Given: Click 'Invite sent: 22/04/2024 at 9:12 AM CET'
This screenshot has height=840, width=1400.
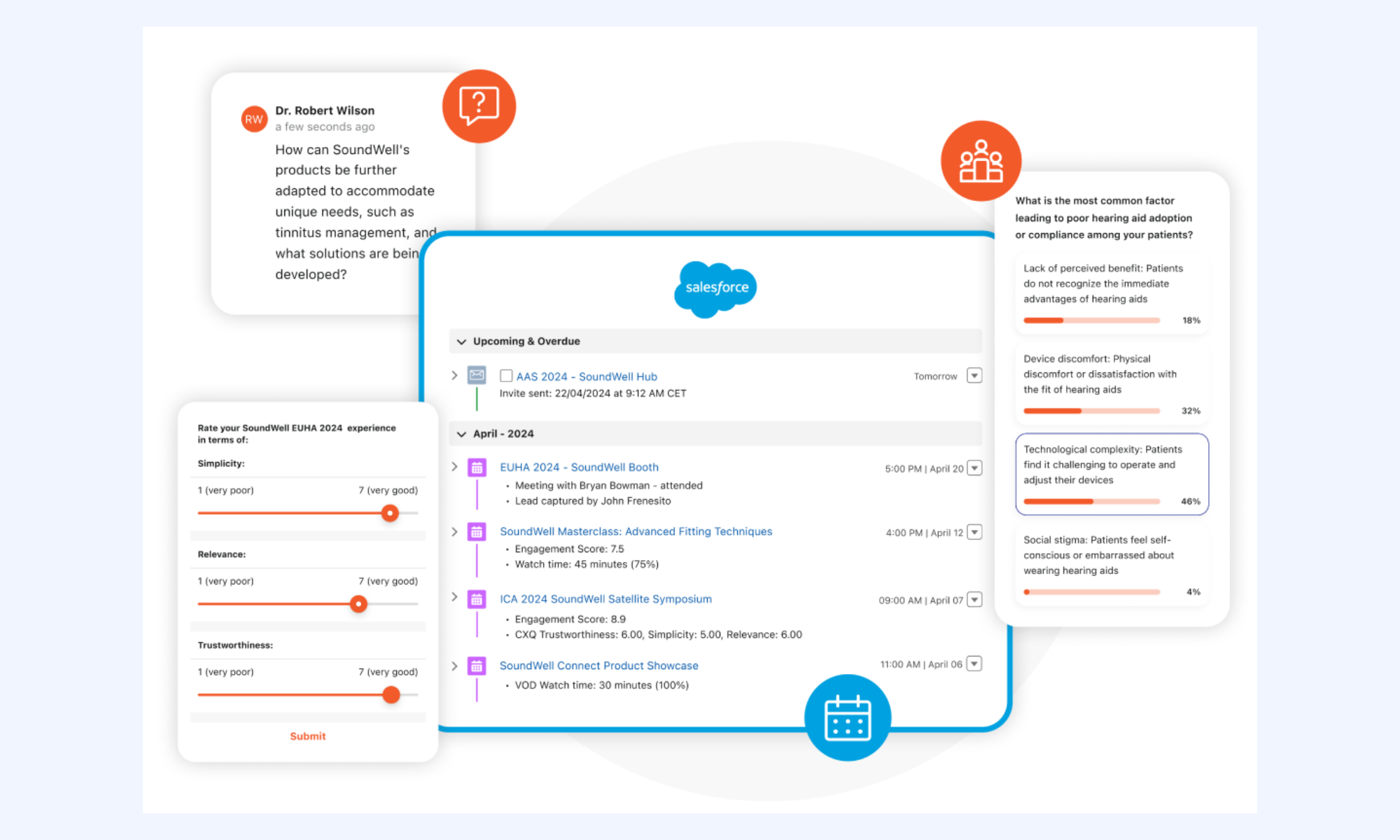Looking at the screenshot, I should pos(593,393).
